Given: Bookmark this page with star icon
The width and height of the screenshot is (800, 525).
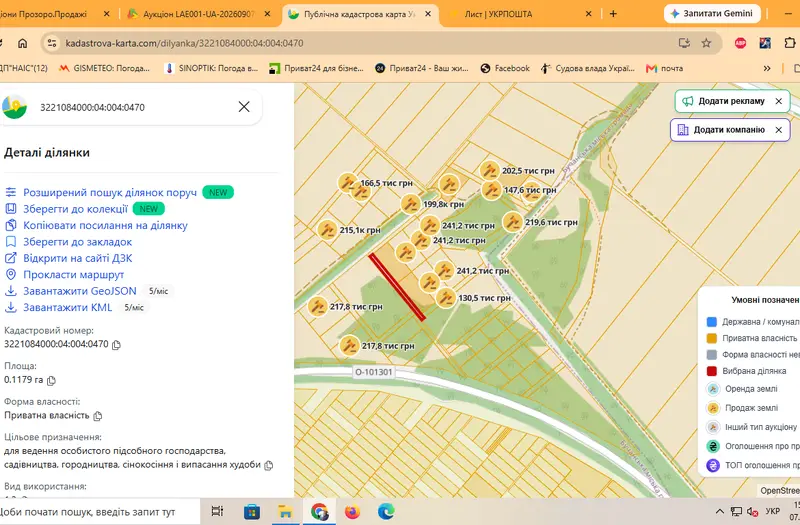Looking at the screenshot, I should pos(706,43).
